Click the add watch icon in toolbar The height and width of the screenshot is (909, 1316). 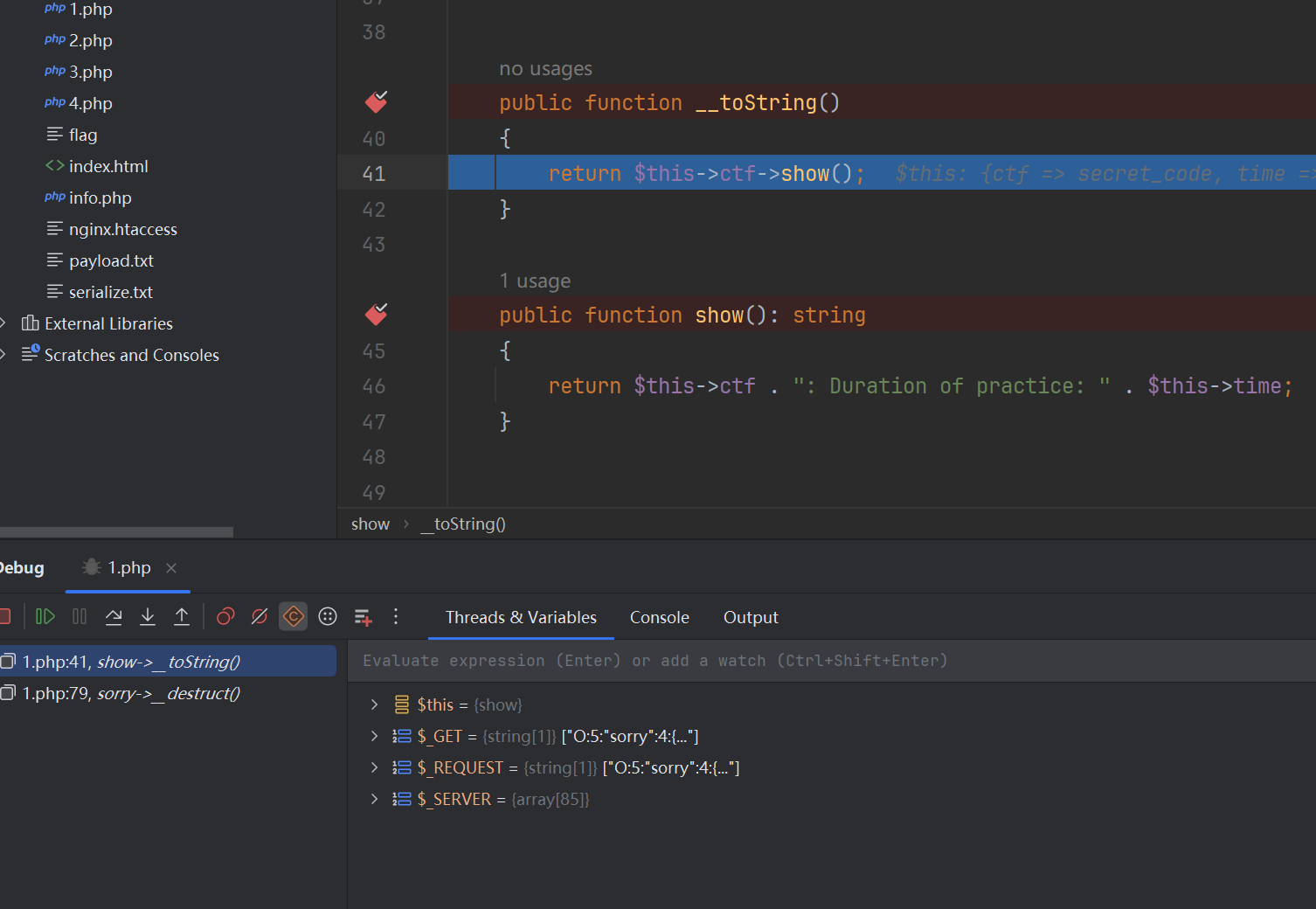(x=363, y=617)
